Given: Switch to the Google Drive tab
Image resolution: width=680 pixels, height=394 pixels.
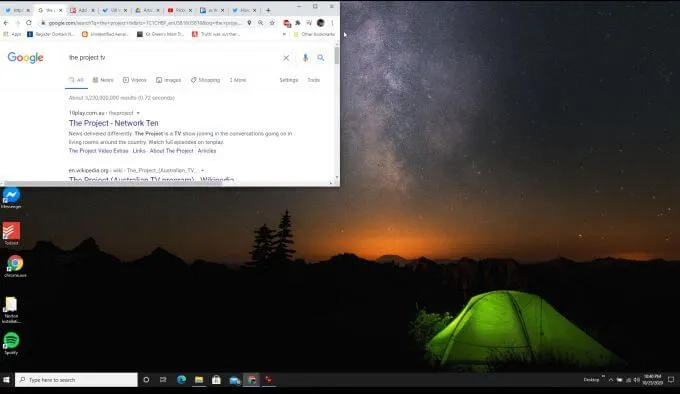Looking at the screenshot, I should click(x=147, y=10).
